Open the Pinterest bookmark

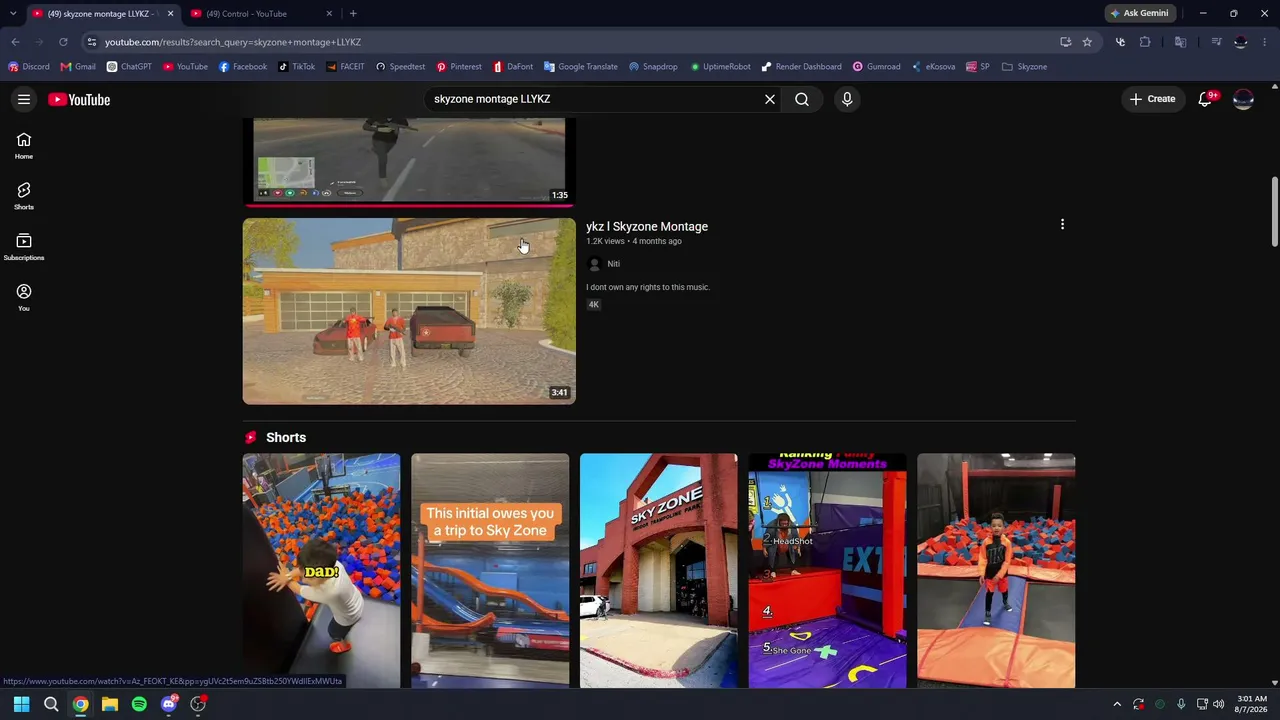click(x=459, y=67)
